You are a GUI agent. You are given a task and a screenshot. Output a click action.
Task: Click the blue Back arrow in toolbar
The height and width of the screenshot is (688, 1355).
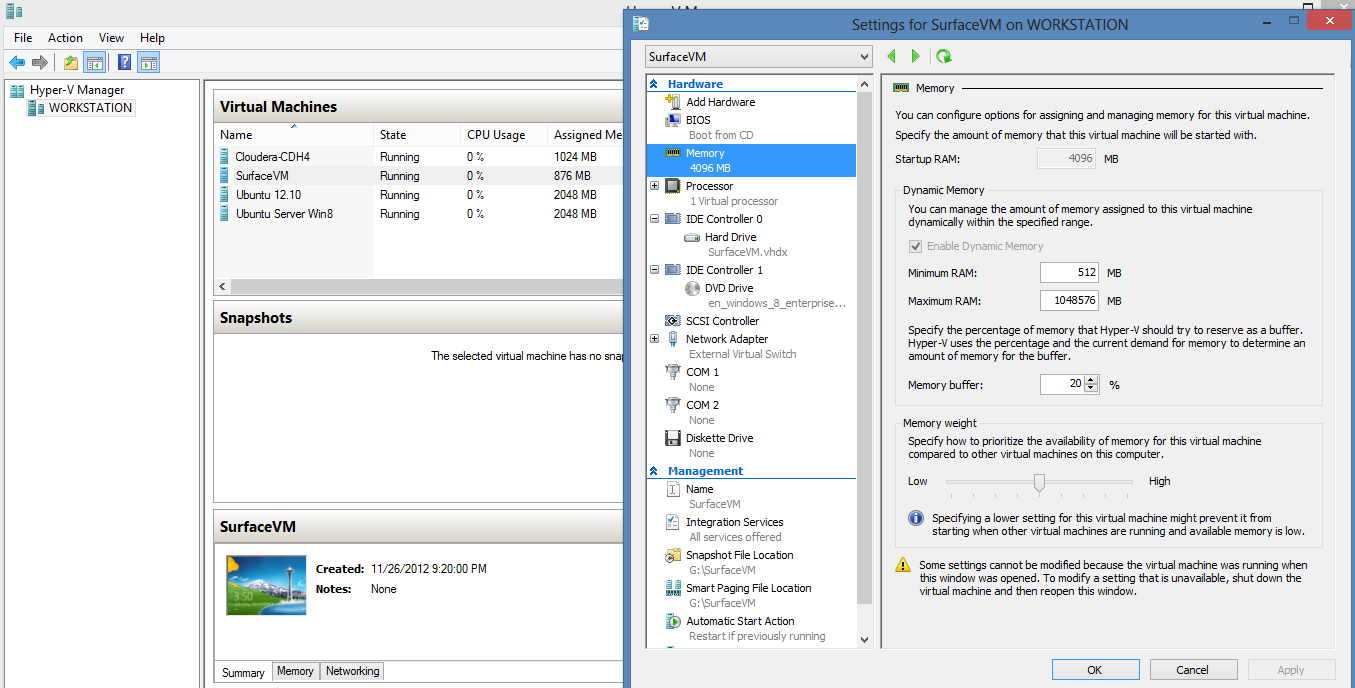click(x=17, y=63)
